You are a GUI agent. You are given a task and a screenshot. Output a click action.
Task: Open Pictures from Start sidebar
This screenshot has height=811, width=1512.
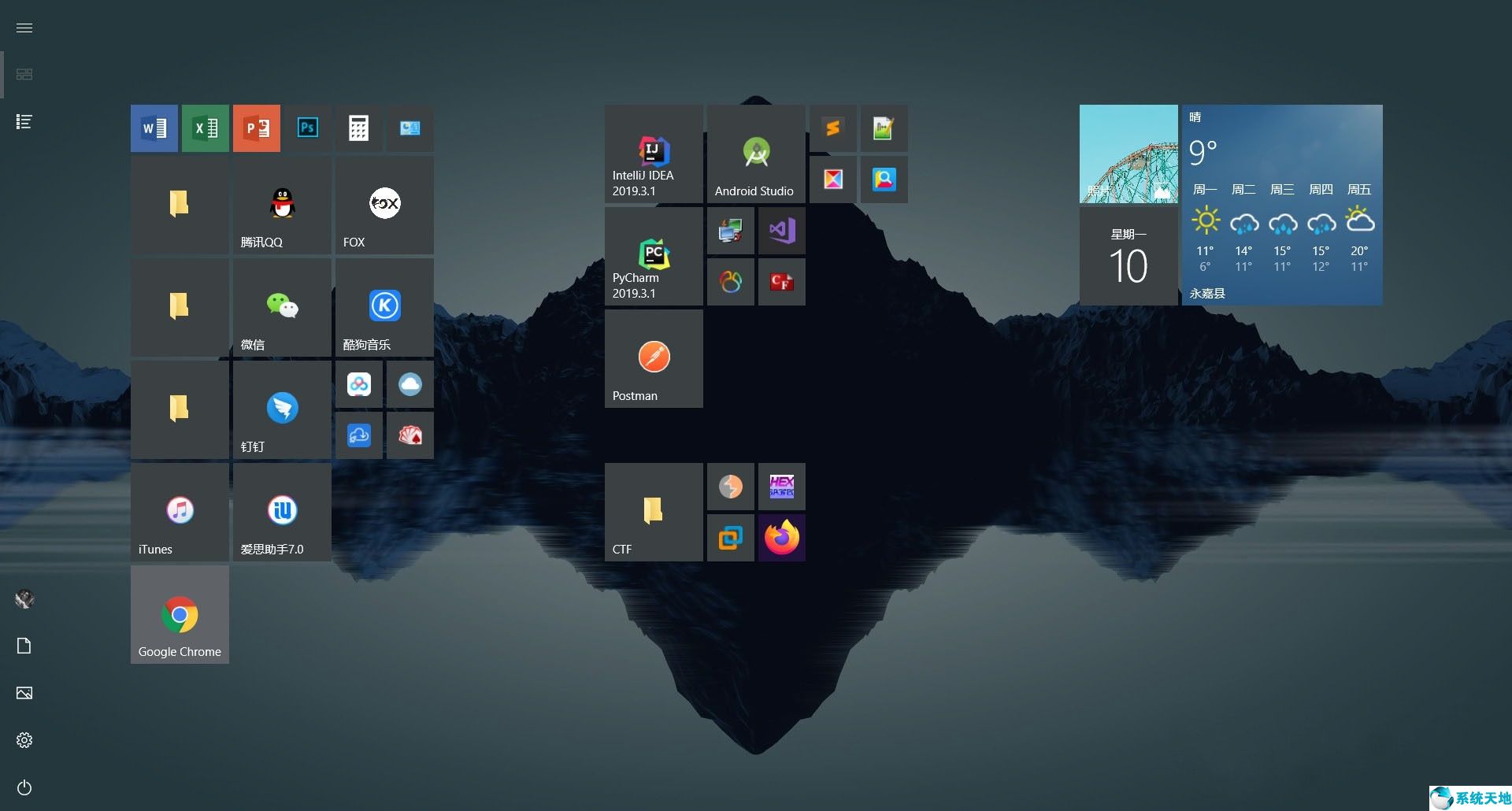(24, 693)
